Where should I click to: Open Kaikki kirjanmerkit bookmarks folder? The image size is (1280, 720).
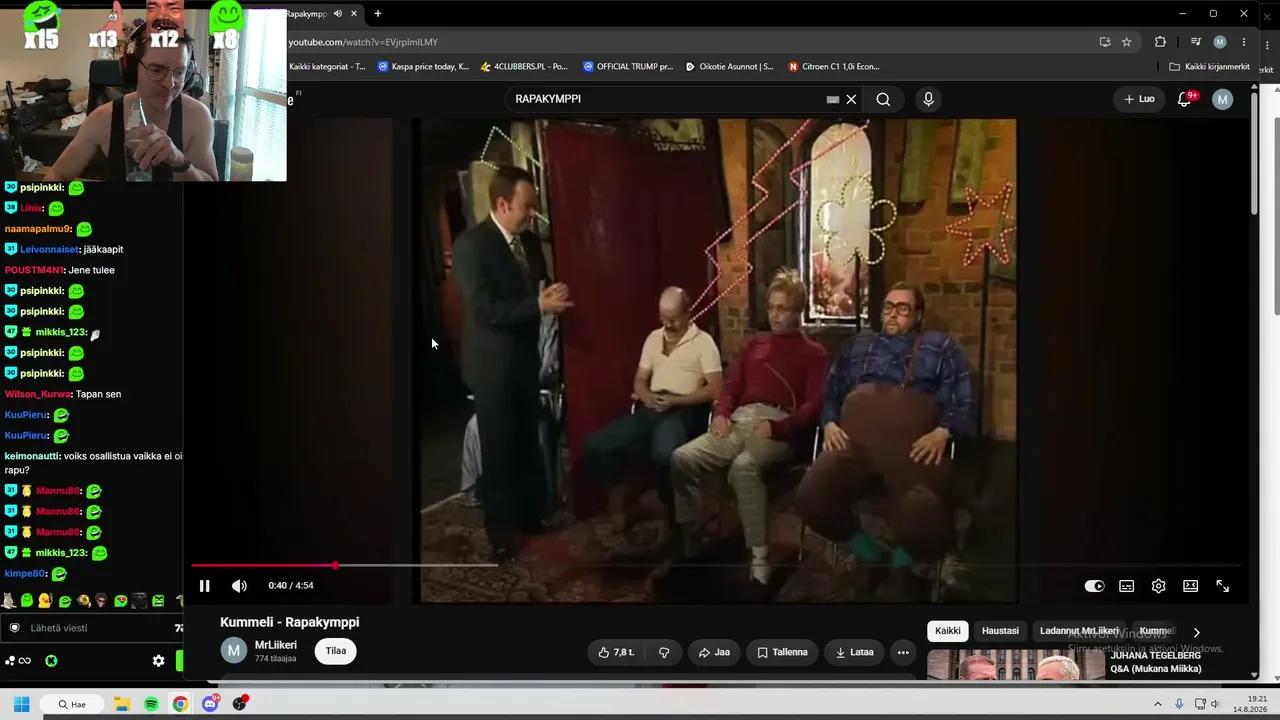[1209, 67]
